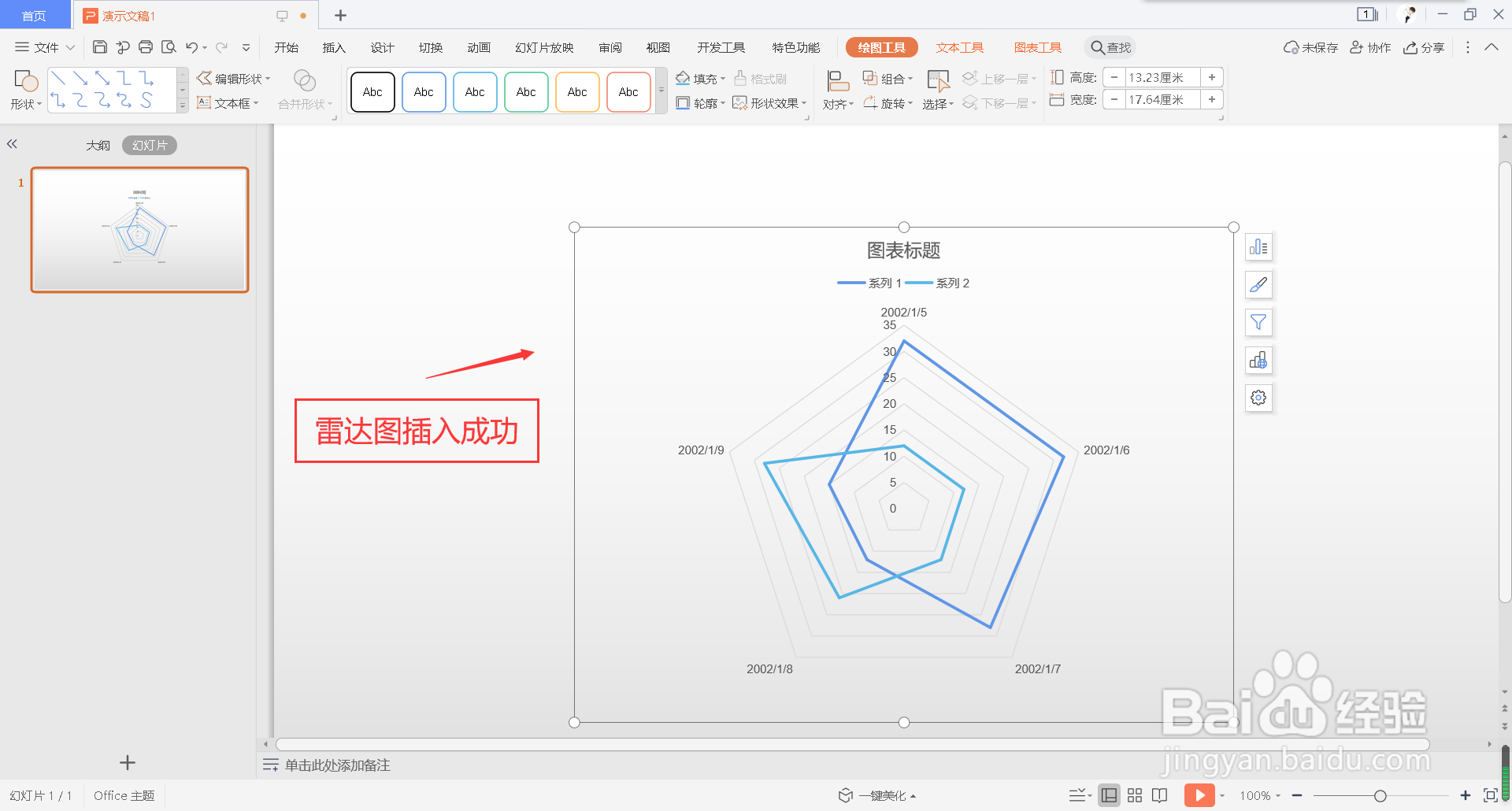Select slide 1 thumbnail in the panel
This screenshot has height=811, width=1512.
click(139, 229)
